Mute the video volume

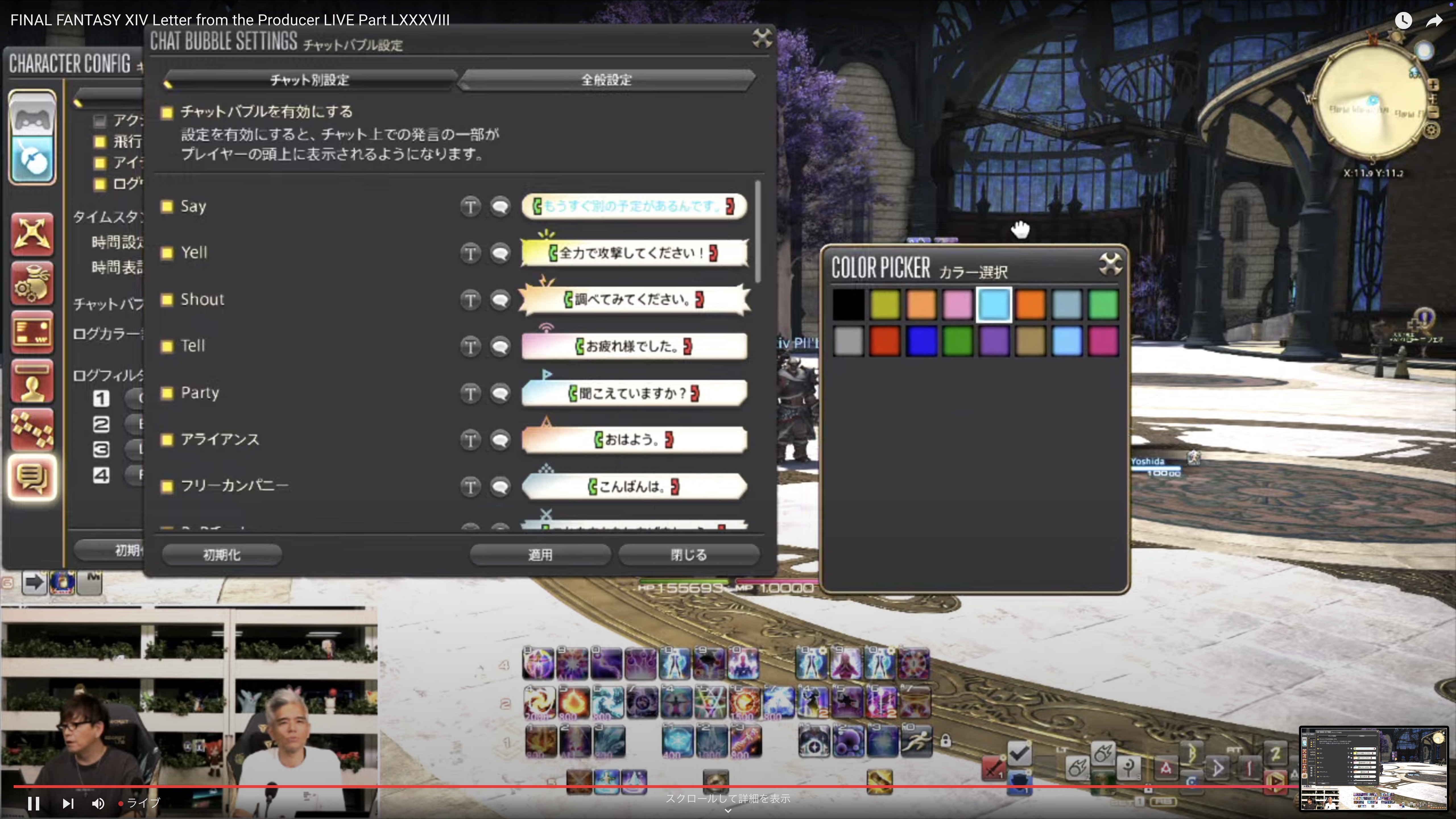pyautogui.click(x=98, y=803)
